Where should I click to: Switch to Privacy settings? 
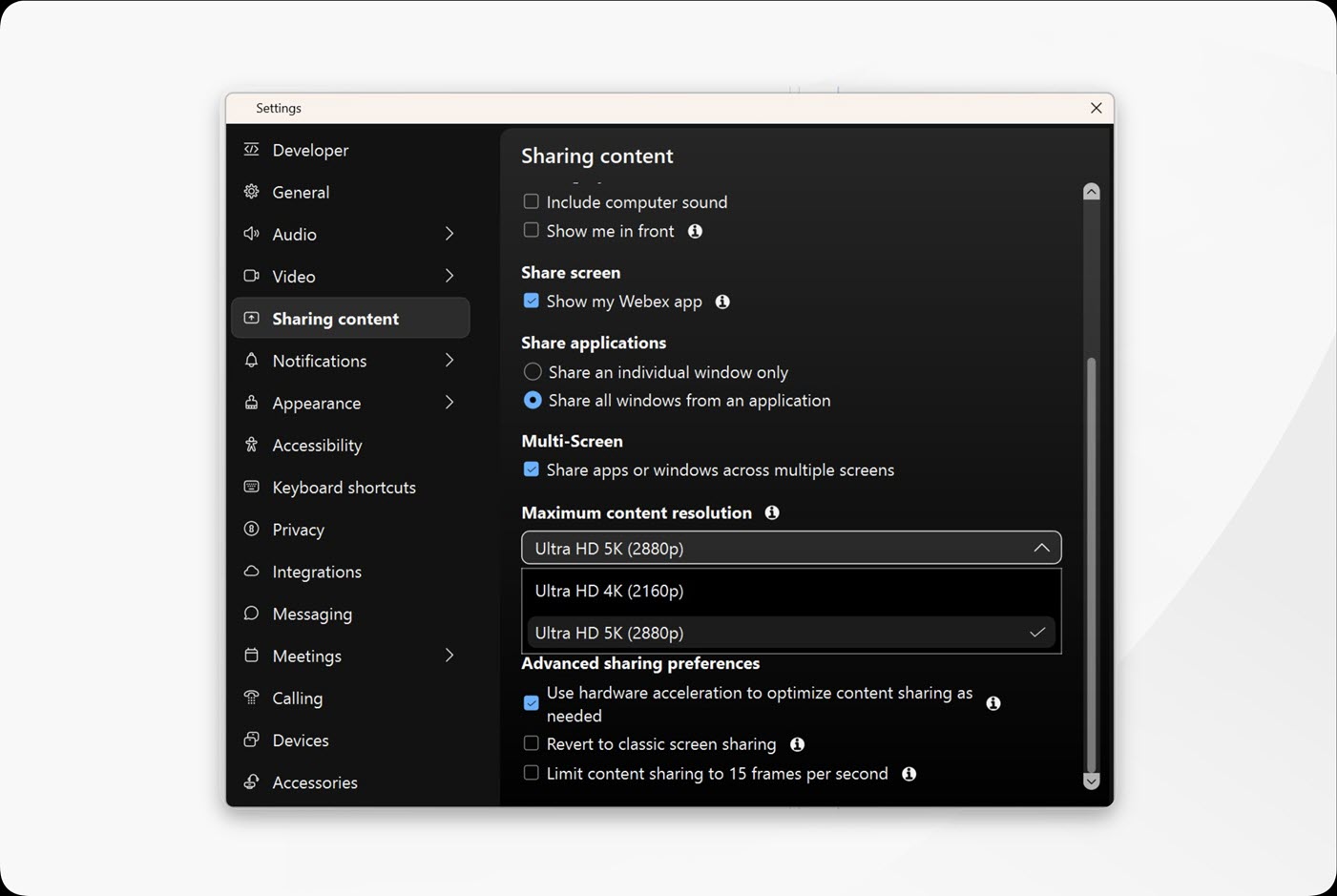[350, 529]
